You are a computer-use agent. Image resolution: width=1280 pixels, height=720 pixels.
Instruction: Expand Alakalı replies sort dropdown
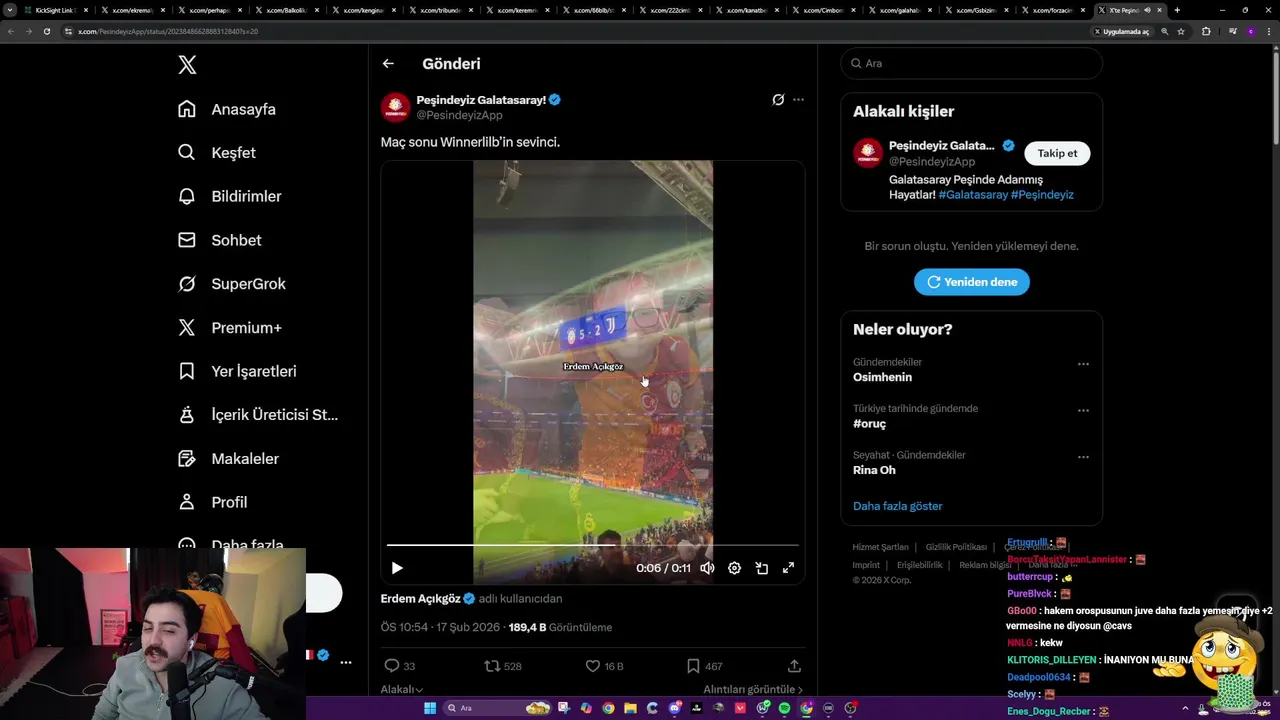coord(402,689)
